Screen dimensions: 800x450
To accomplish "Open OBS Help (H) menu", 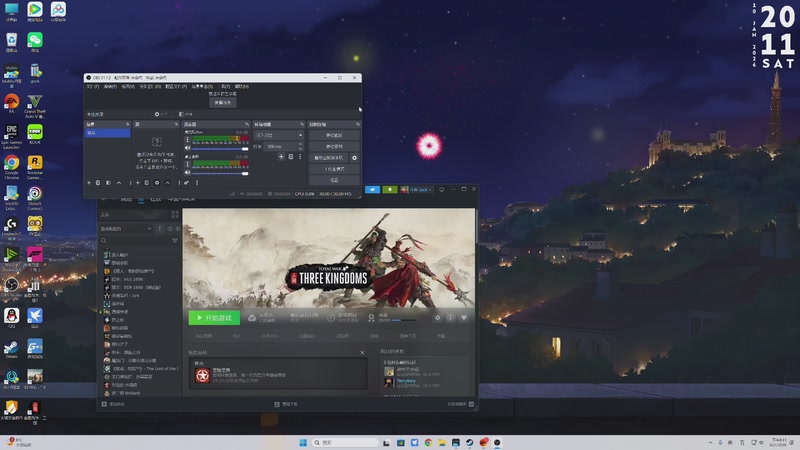I will pyautogui.click(x=242, y=87).
